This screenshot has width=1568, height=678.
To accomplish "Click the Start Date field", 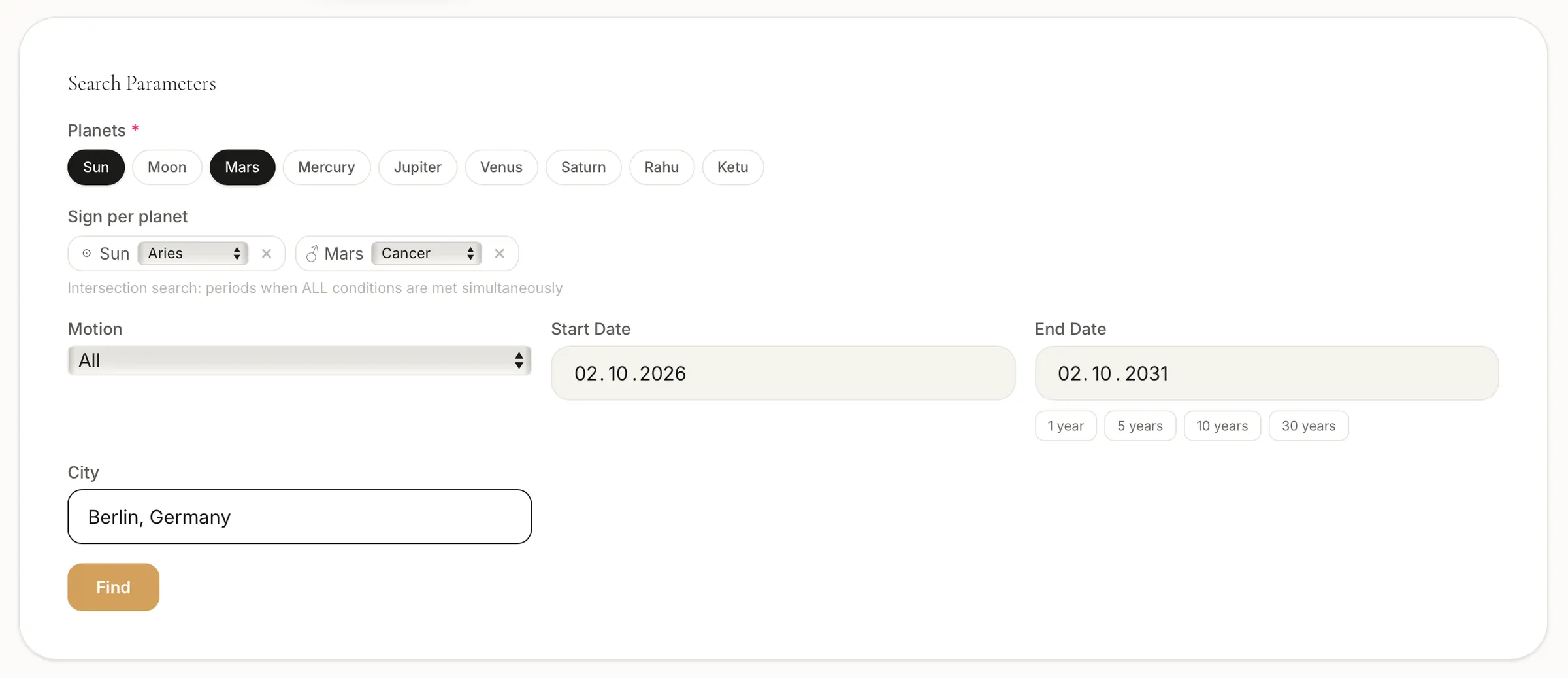I will 783,373.
